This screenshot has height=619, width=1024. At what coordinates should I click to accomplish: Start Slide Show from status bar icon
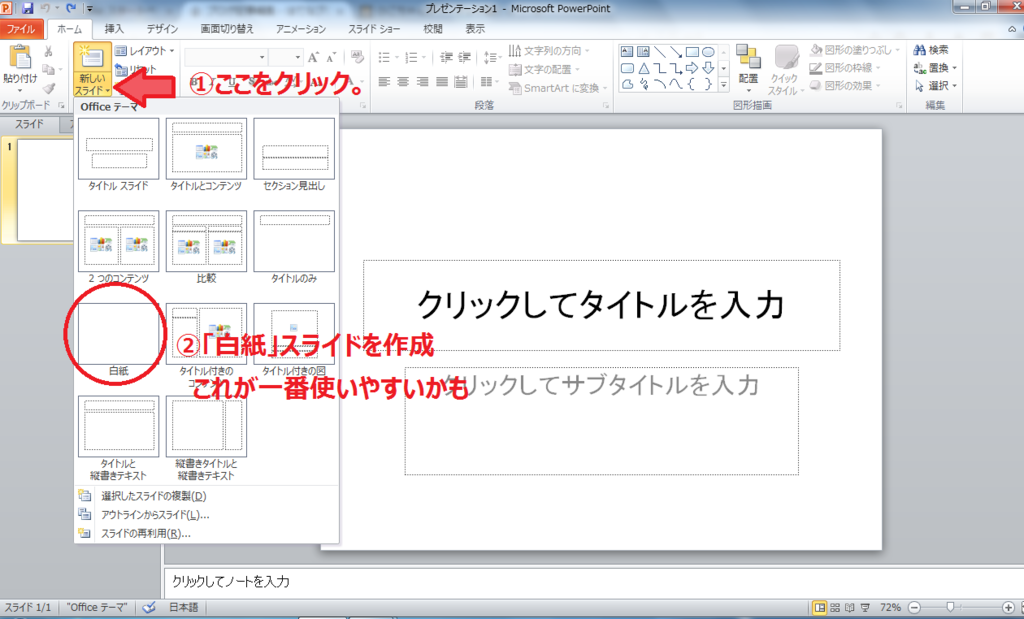(x=865, y=608)
